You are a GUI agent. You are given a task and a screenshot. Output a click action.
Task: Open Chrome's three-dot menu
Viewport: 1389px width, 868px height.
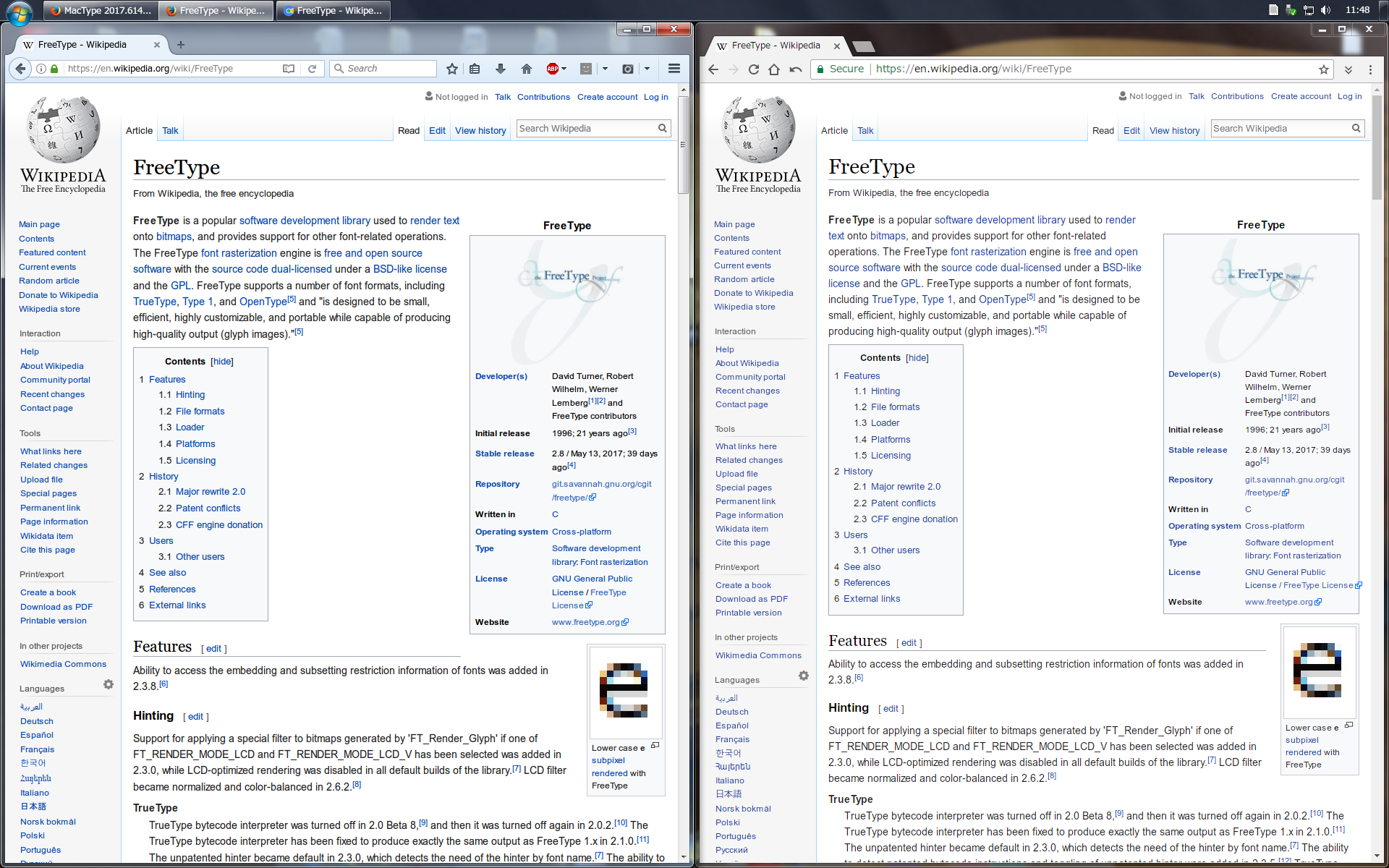pos(1370,69)
